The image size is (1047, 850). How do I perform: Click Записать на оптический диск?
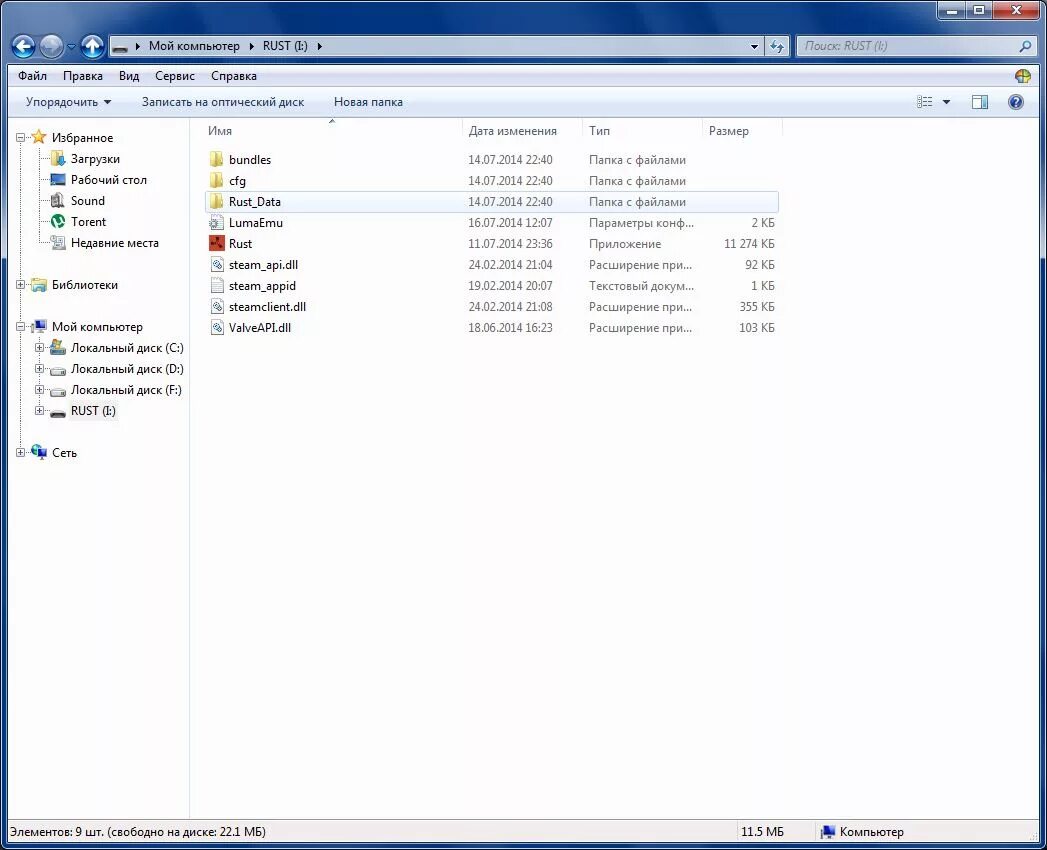[223, 102]
